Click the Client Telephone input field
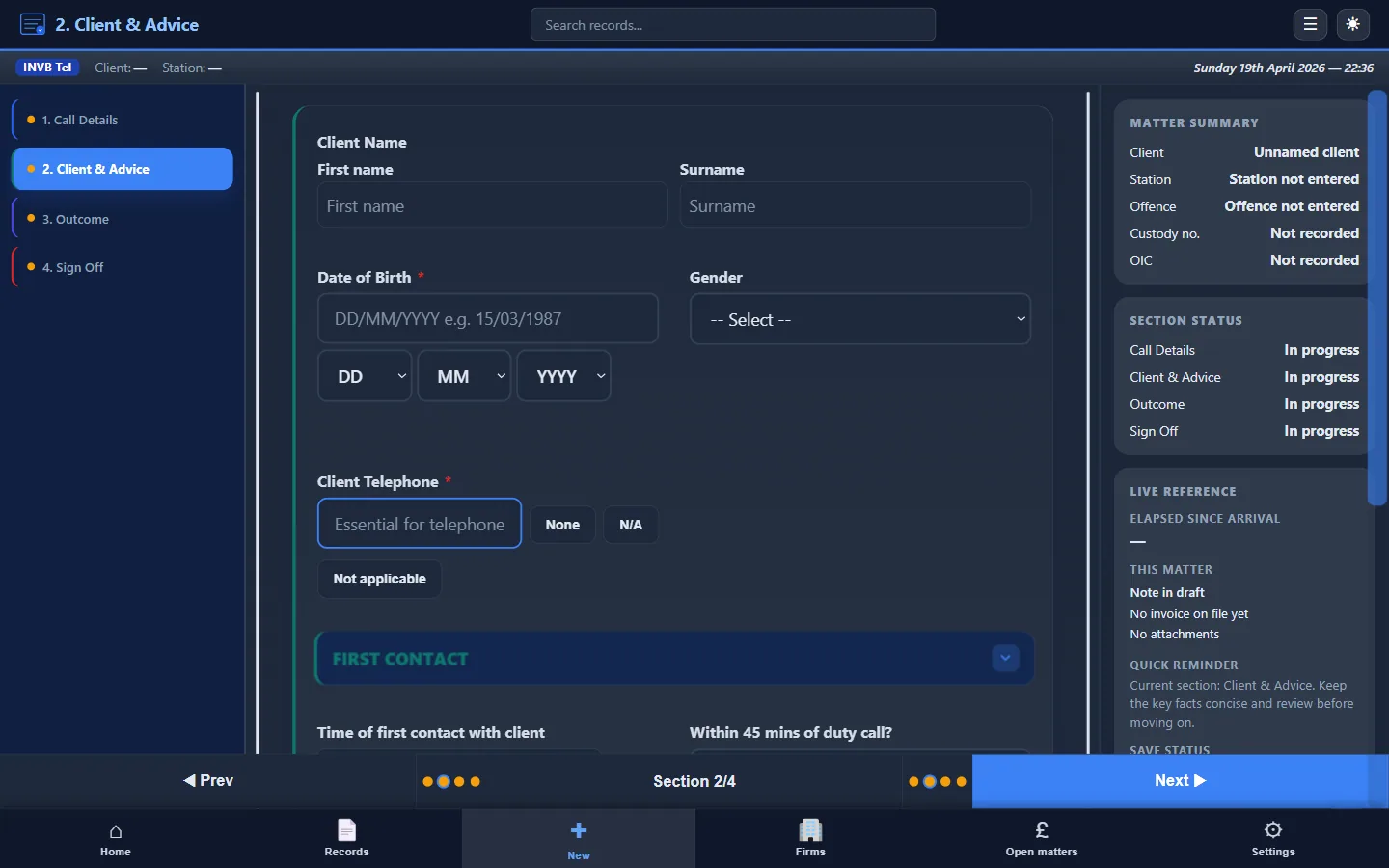1389x868 pixels. coord(420,524)
